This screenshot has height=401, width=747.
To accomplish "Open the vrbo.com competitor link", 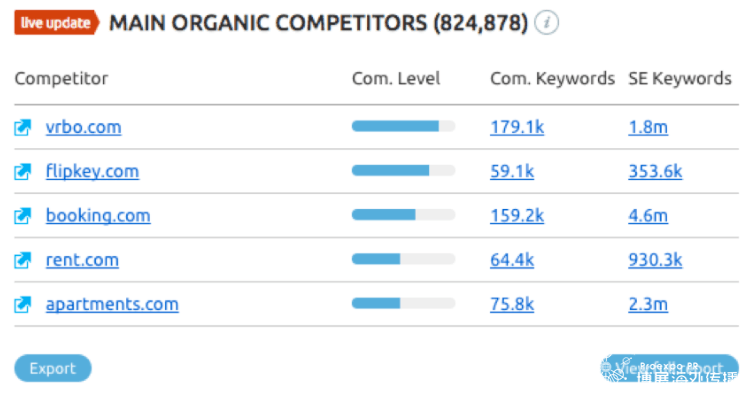I will click(x=83, y=127).
